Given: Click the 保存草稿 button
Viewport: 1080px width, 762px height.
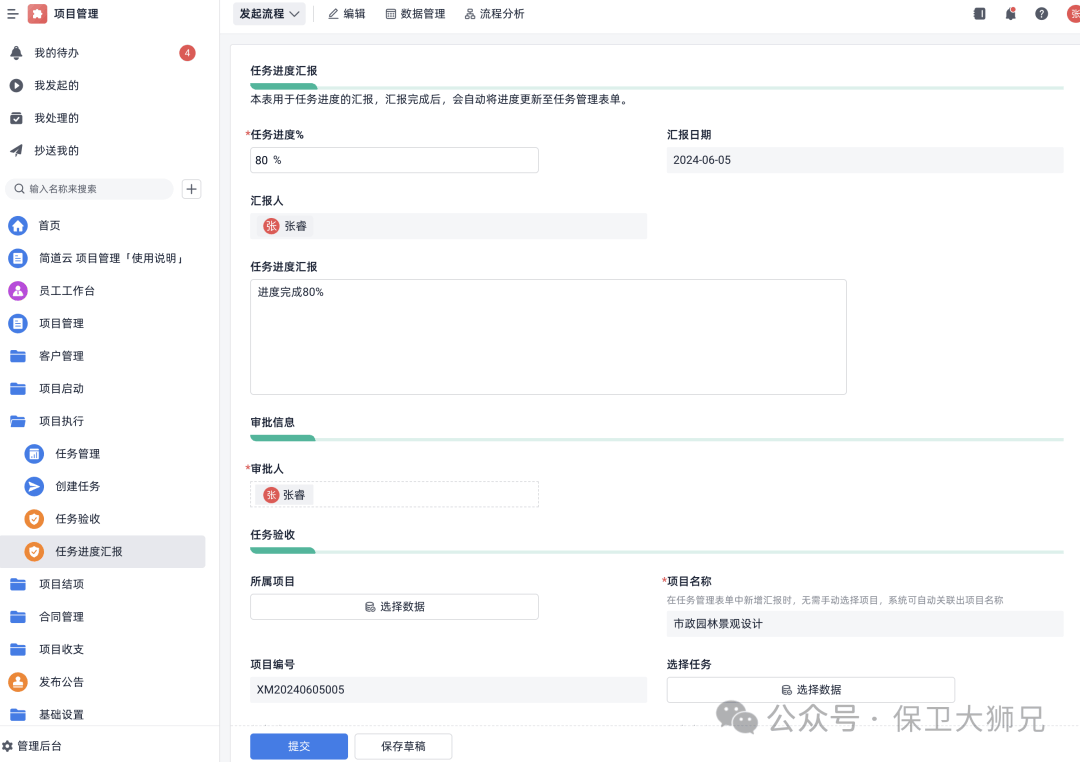Looking at the screenshot, I should [417, 746].
